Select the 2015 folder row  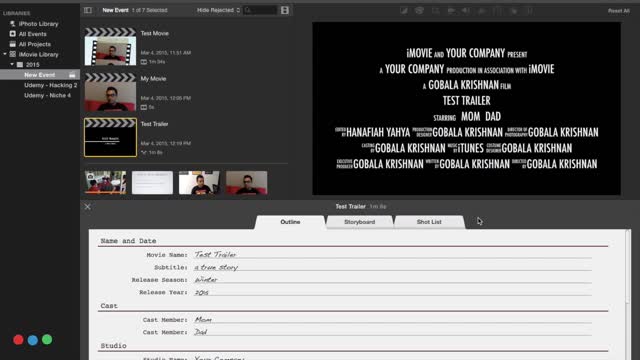[x=33, y=64]
